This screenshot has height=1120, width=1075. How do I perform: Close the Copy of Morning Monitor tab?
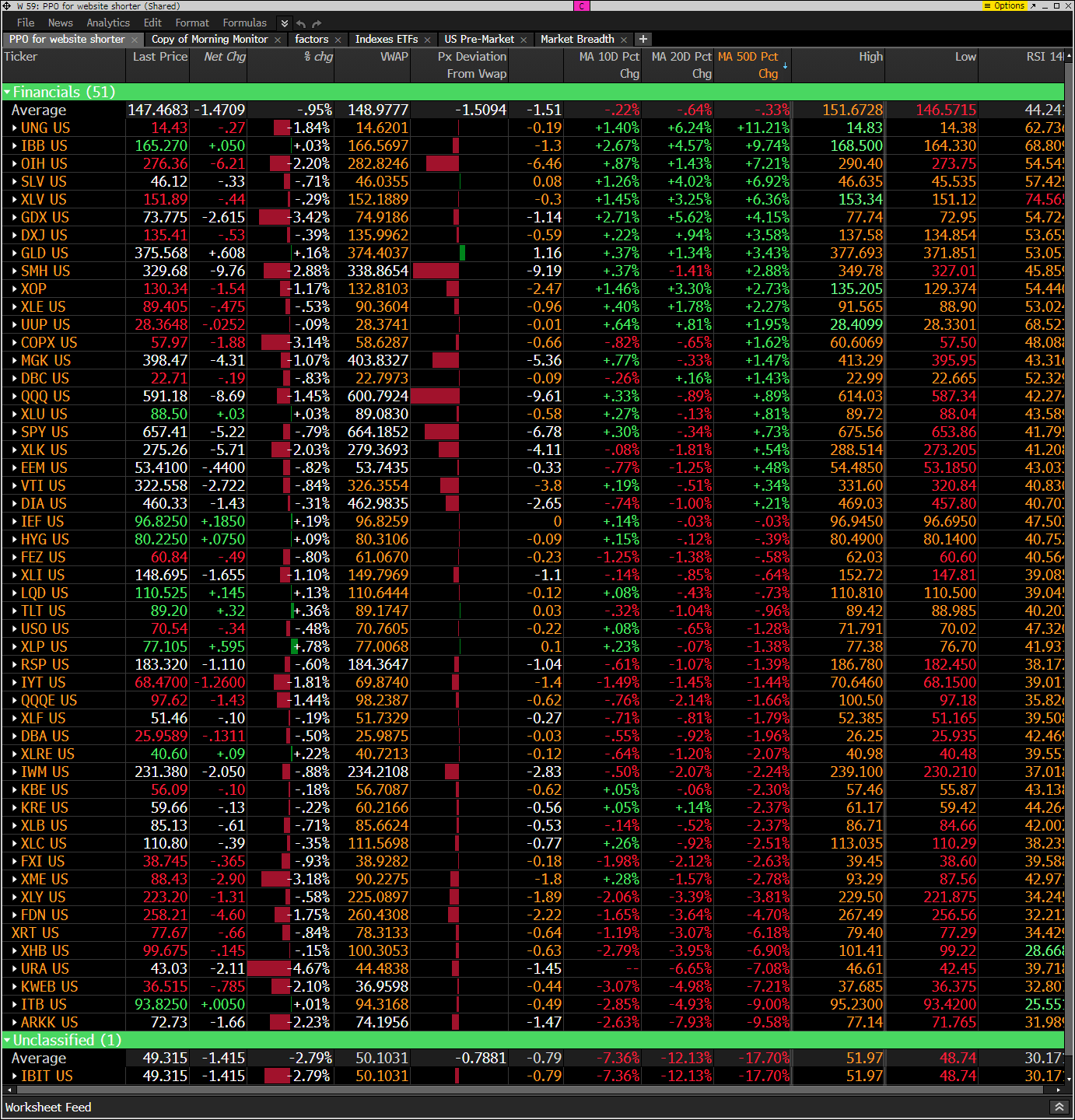click(278, 40)
